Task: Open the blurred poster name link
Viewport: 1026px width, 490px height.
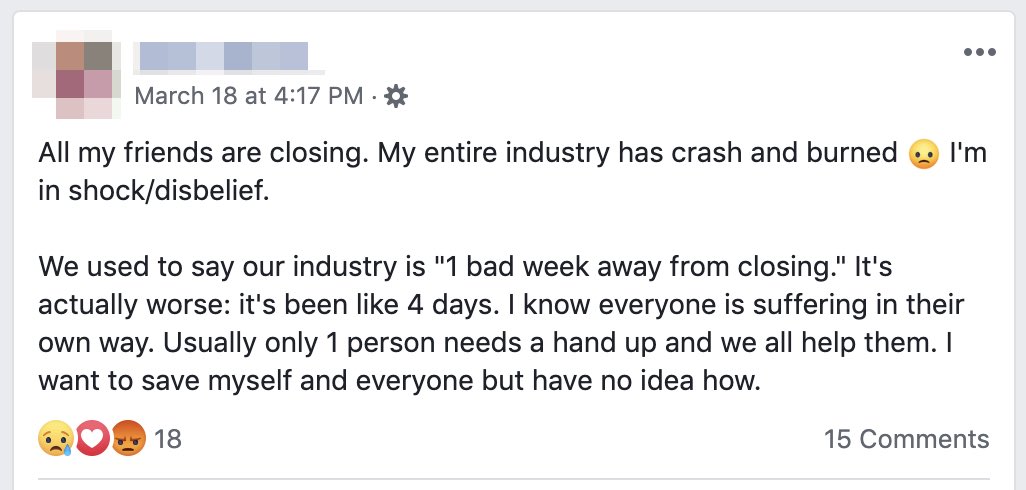Action: (223, 56)
